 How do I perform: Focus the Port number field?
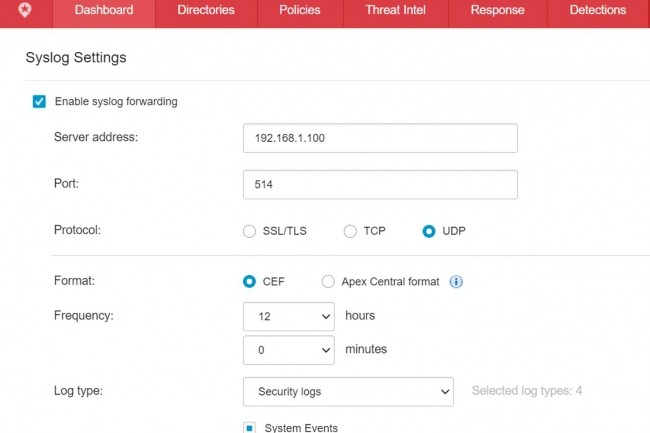click(x=380, y=185)
